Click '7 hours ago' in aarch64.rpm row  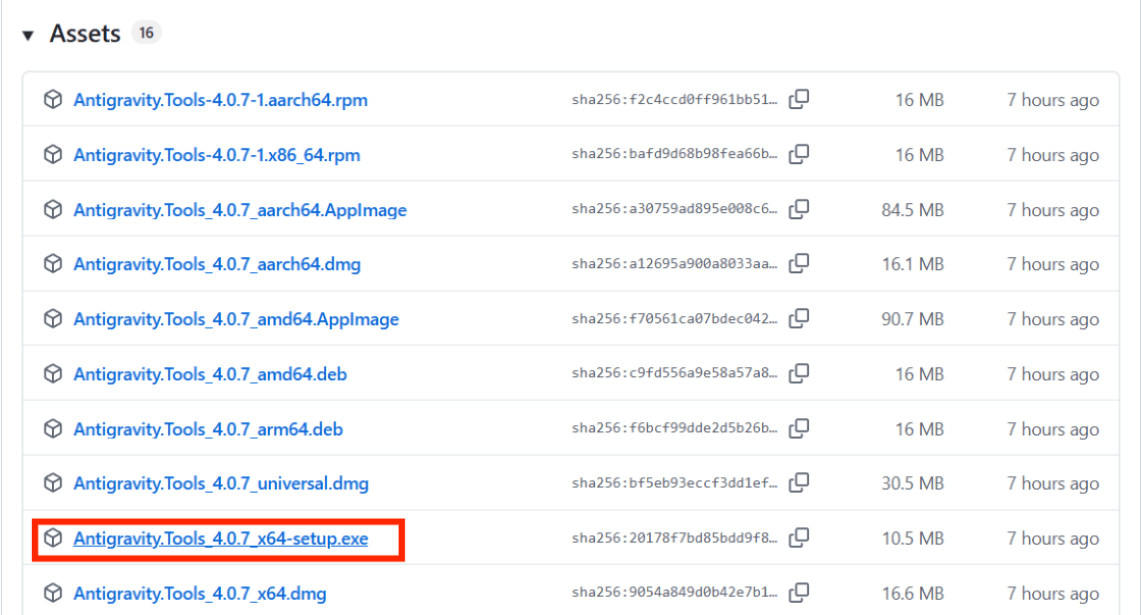click(1053, 100)
